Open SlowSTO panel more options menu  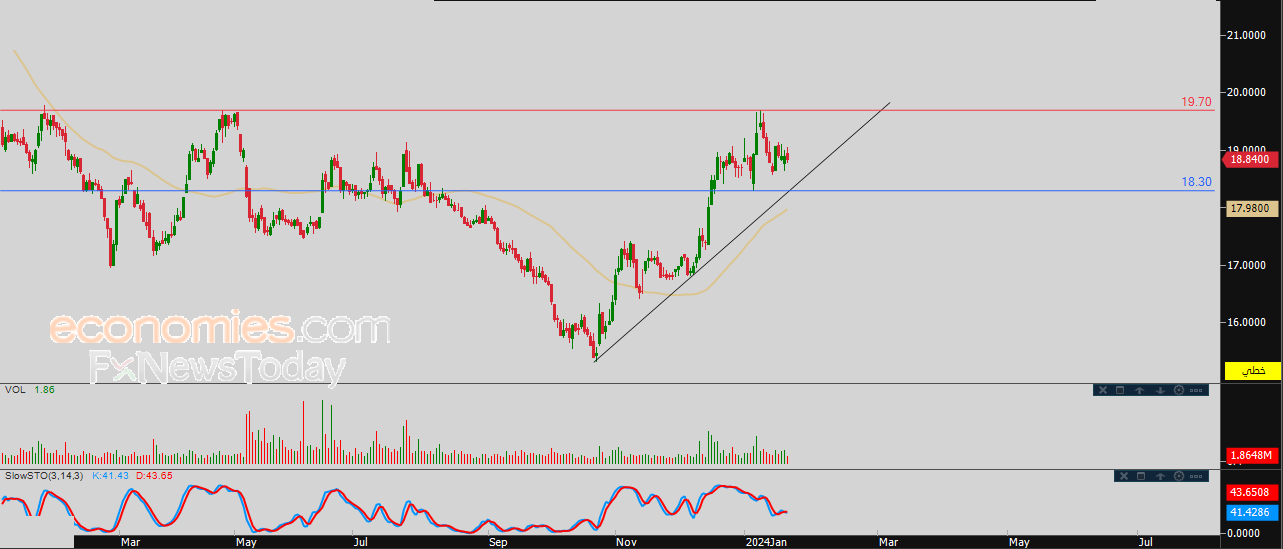(1197, 477)
